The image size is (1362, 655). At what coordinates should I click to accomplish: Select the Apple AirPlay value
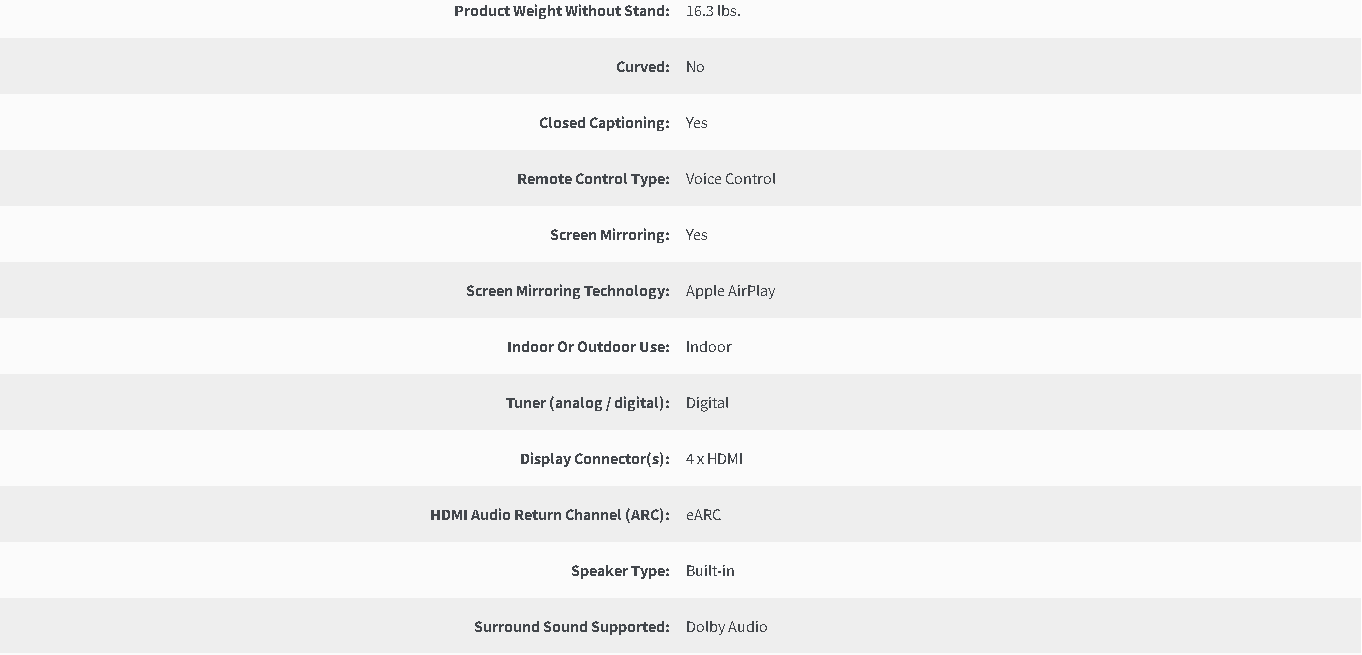point(730,291)
